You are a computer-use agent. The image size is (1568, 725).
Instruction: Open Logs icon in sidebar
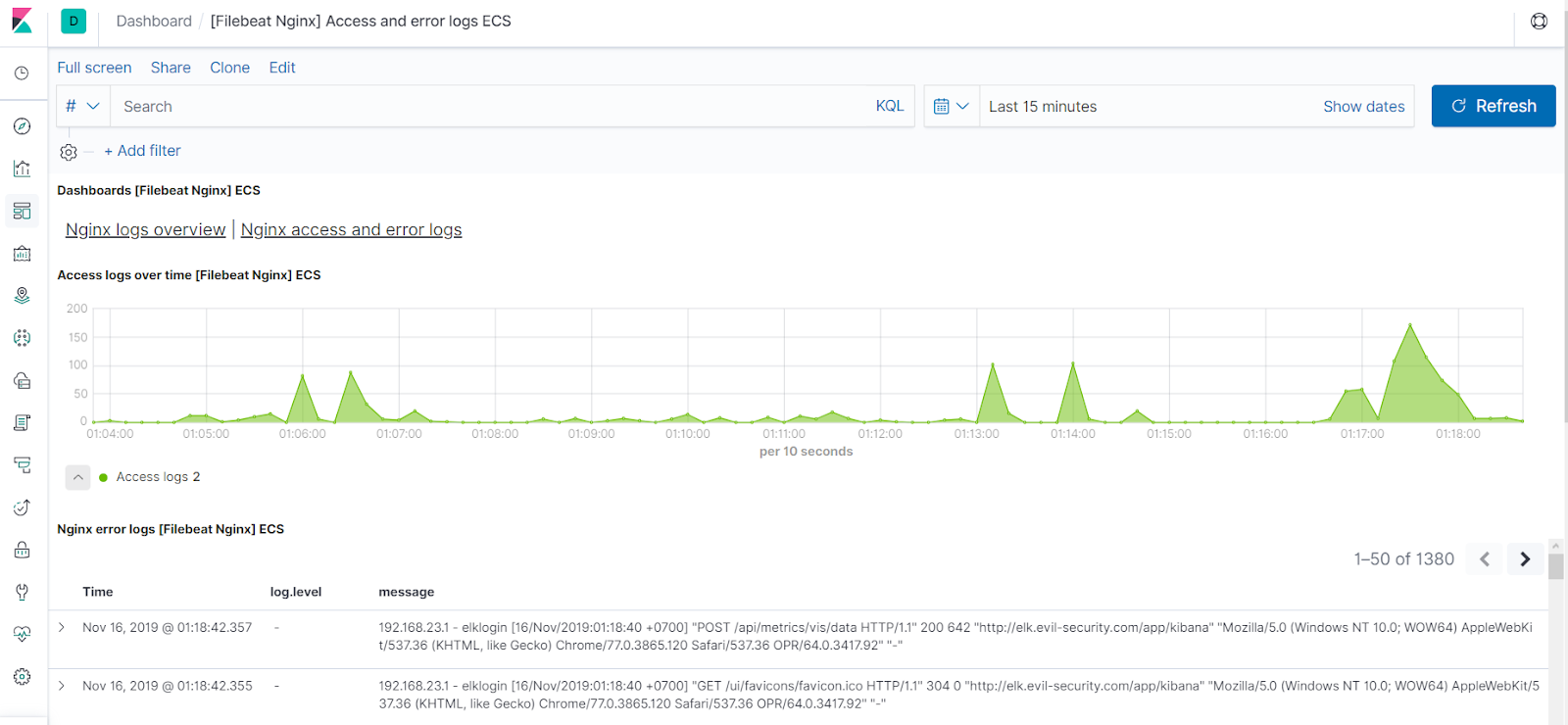(x=22, y=422)
